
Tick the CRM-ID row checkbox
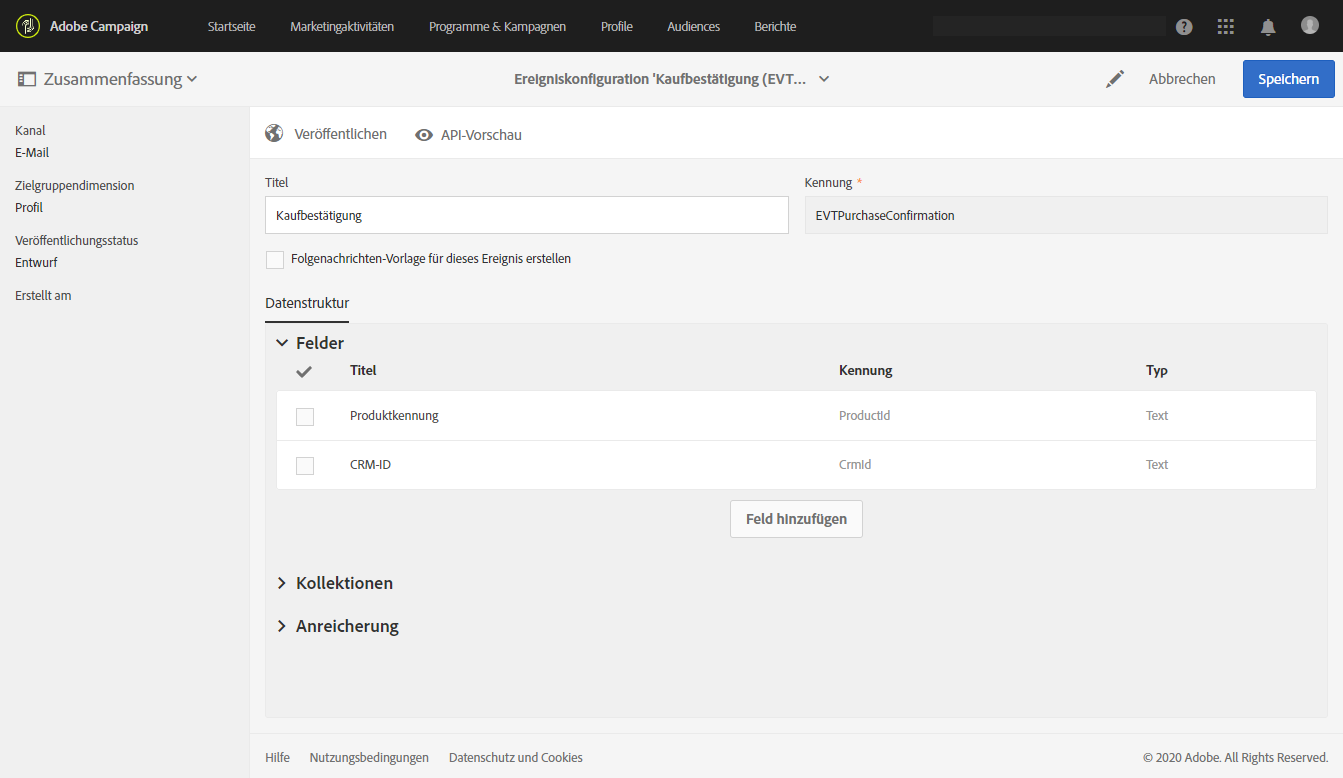(305, 466)
